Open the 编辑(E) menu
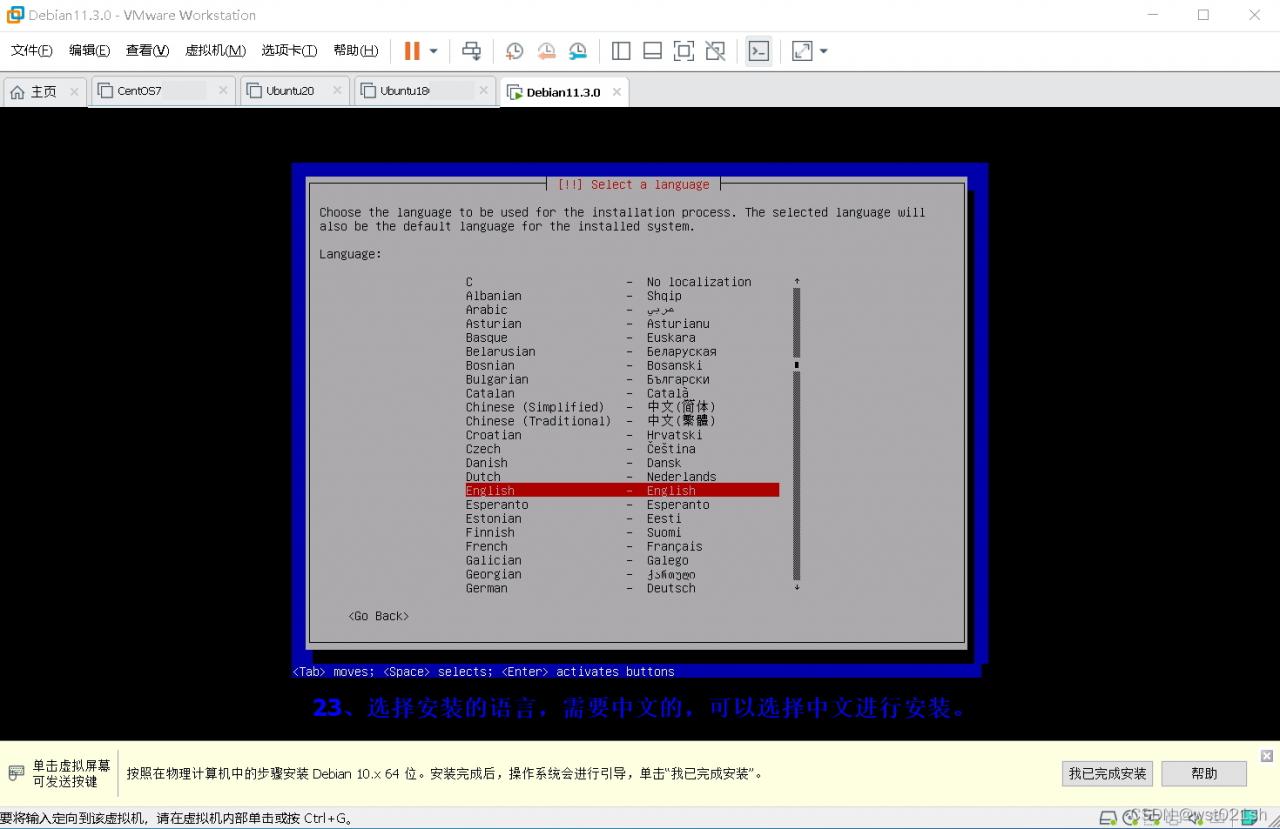The width and height of the screenshot is (1280, 829). tap(89, 51)
